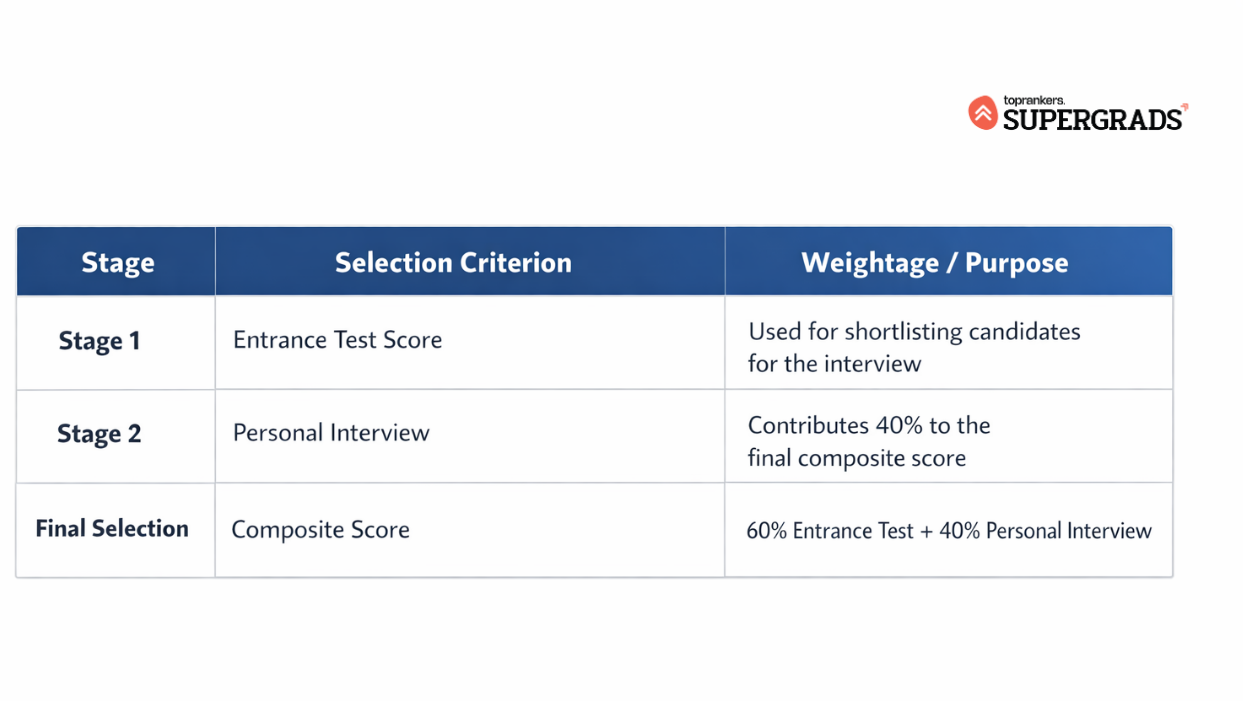This screenshot has height=702, width=1243.
Task: Select the Composite Score cell
Action: point(320,530)
